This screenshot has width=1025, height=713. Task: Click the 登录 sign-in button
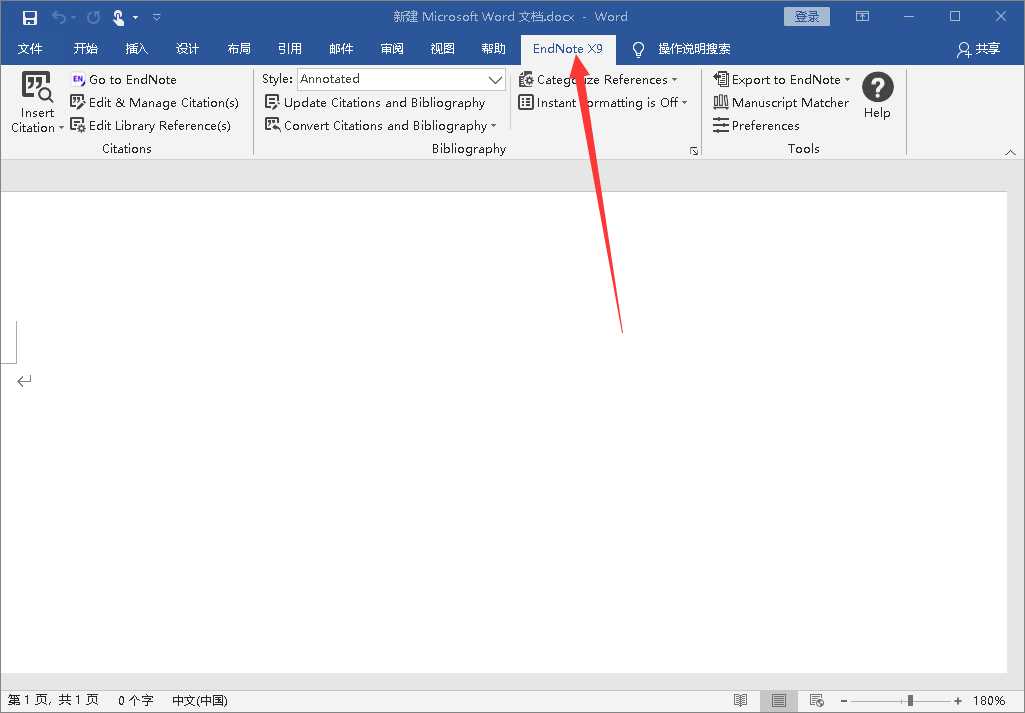coord(807,17)
